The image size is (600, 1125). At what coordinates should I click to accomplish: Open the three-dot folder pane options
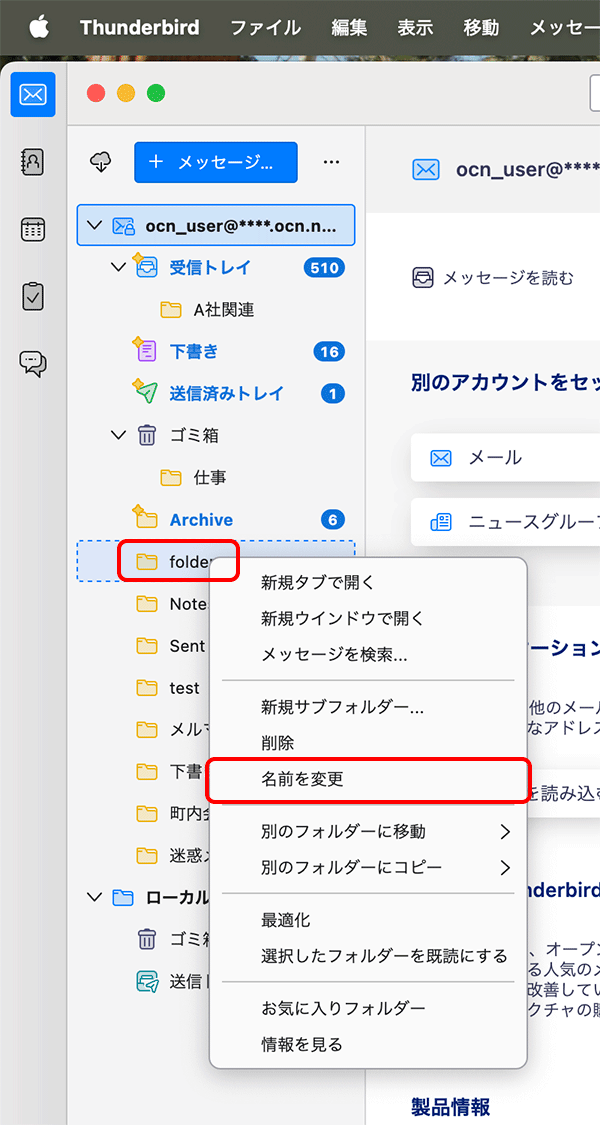332,162
